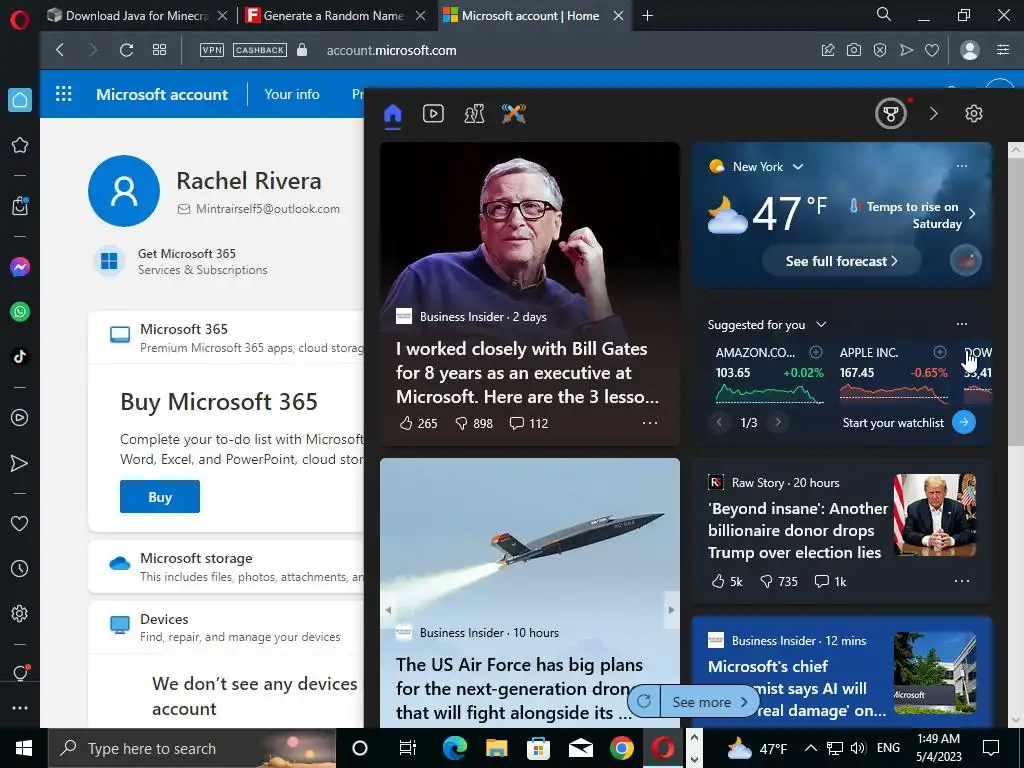Open the Microsoft storage card
Viewport: 1024px width, 768px height.
[x=226, y=567]
